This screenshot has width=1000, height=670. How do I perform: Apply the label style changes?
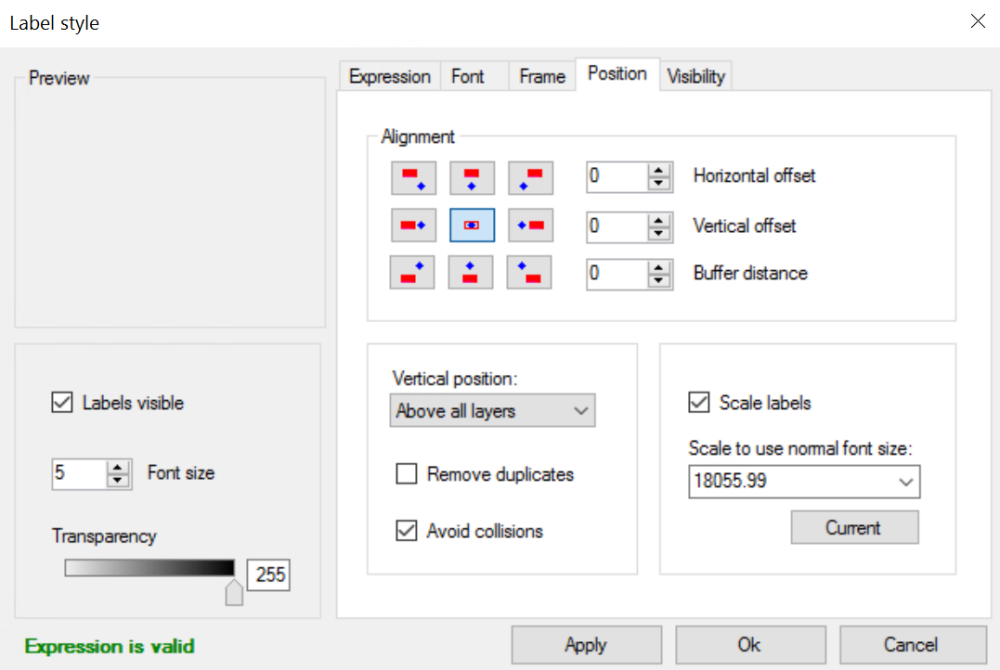586,644
